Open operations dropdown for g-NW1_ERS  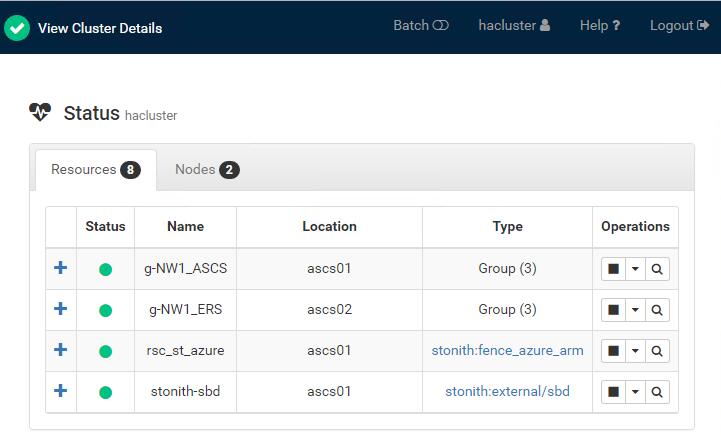tap(635, 310)
